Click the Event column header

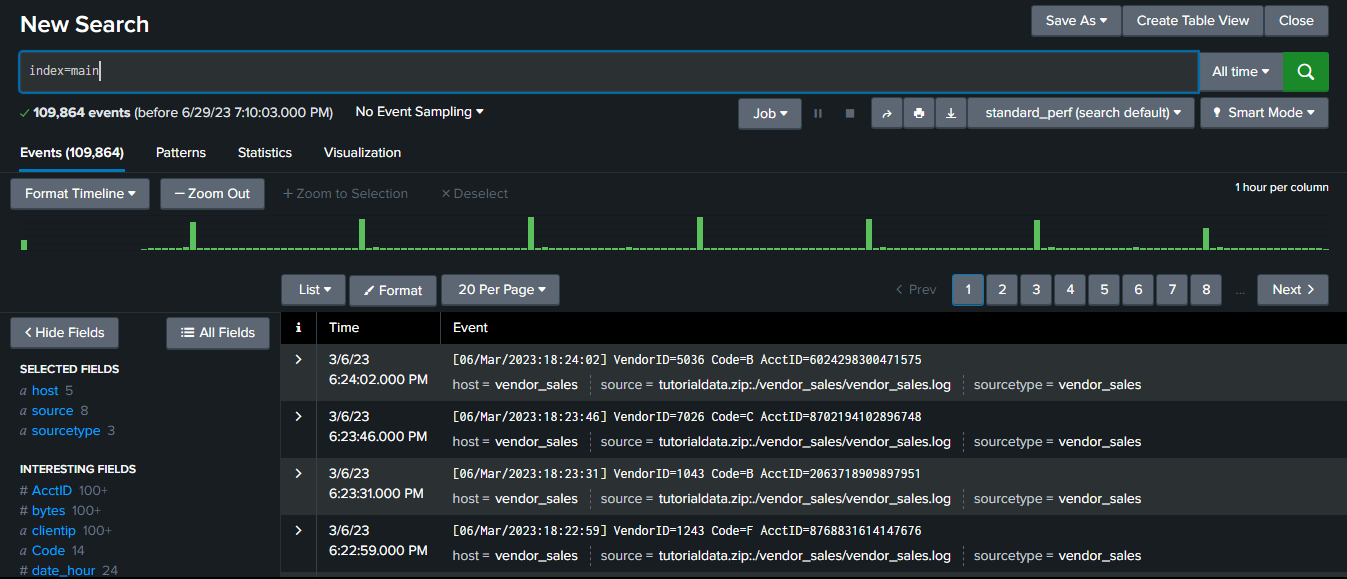tap(471, 327)
